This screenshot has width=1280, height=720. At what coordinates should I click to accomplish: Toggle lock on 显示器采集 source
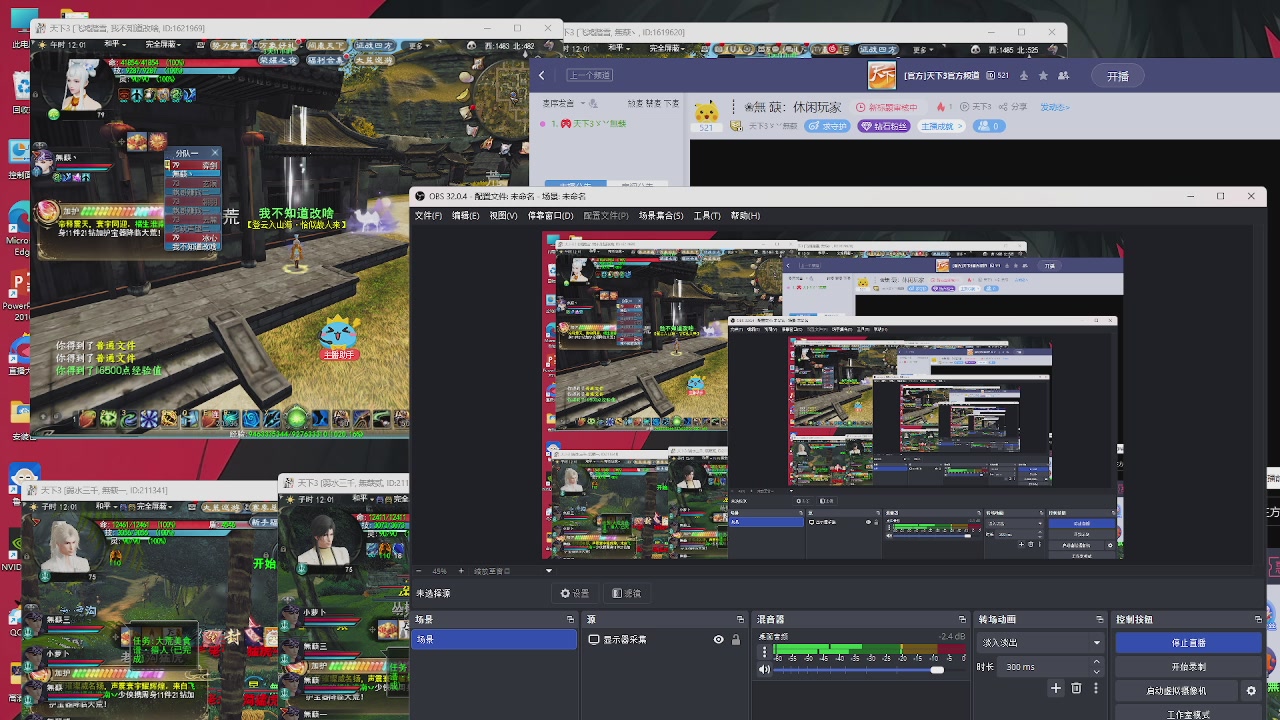[736, 640]
